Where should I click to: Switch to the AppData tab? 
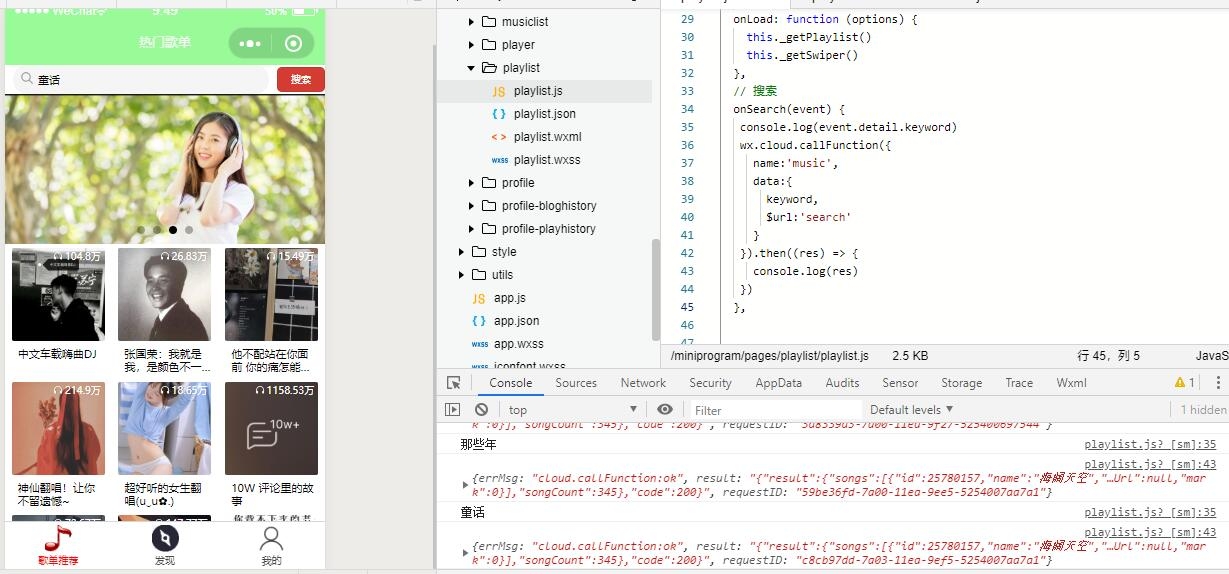[x=778, y=383]
